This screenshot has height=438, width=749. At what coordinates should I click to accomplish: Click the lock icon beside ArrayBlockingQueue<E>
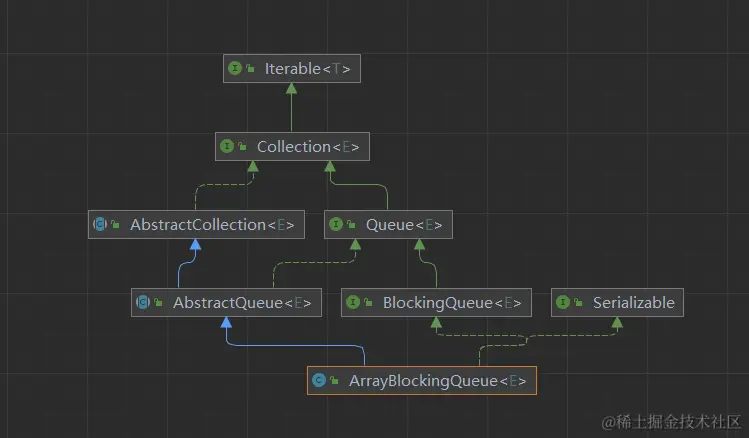pos(334,380)
